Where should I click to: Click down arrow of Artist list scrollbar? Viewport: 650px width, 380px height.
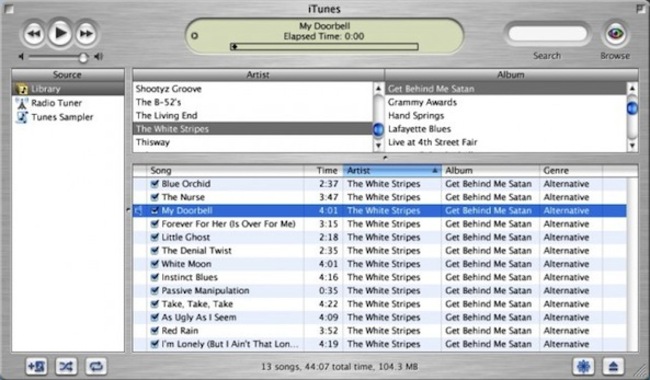click(x=378, y=145)
